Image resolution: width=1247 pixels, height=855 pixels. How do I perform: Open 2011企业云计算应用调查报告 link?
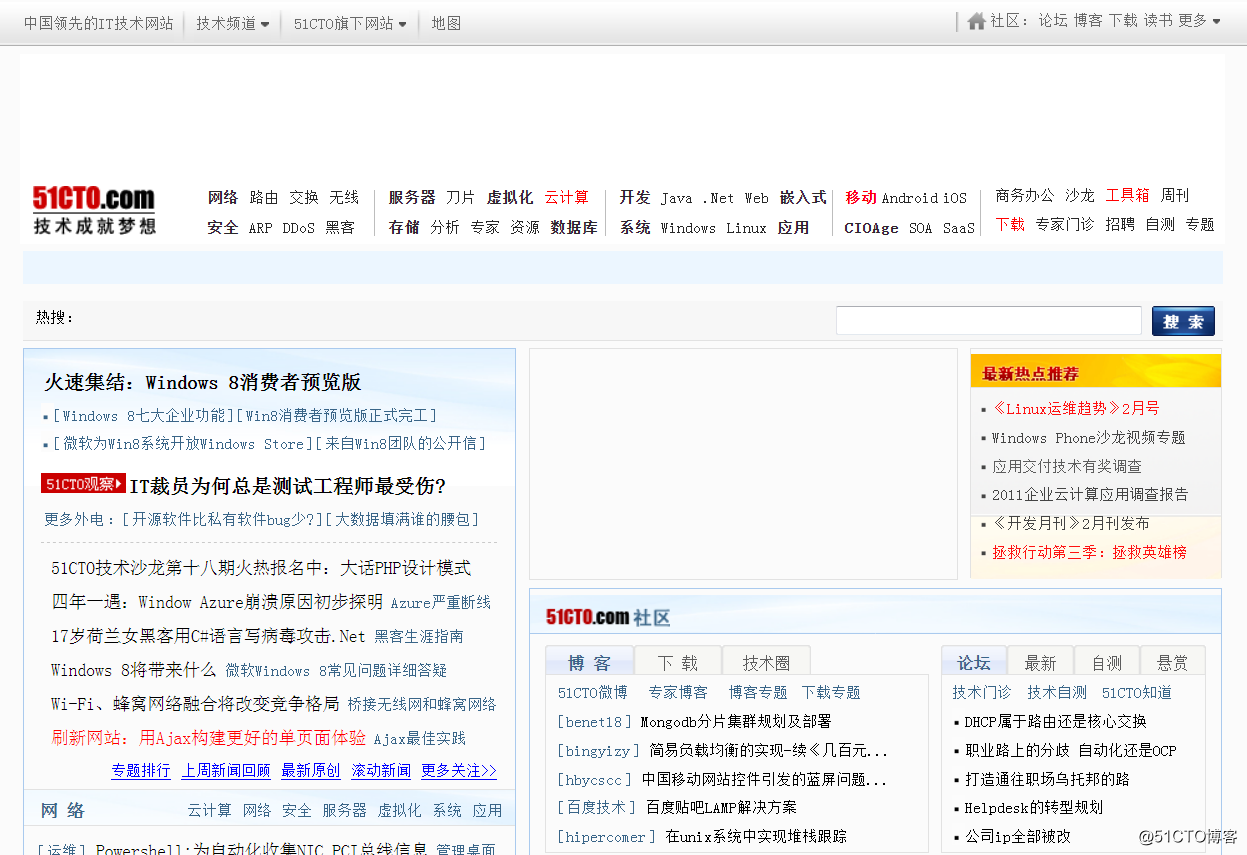point(1090,494)
